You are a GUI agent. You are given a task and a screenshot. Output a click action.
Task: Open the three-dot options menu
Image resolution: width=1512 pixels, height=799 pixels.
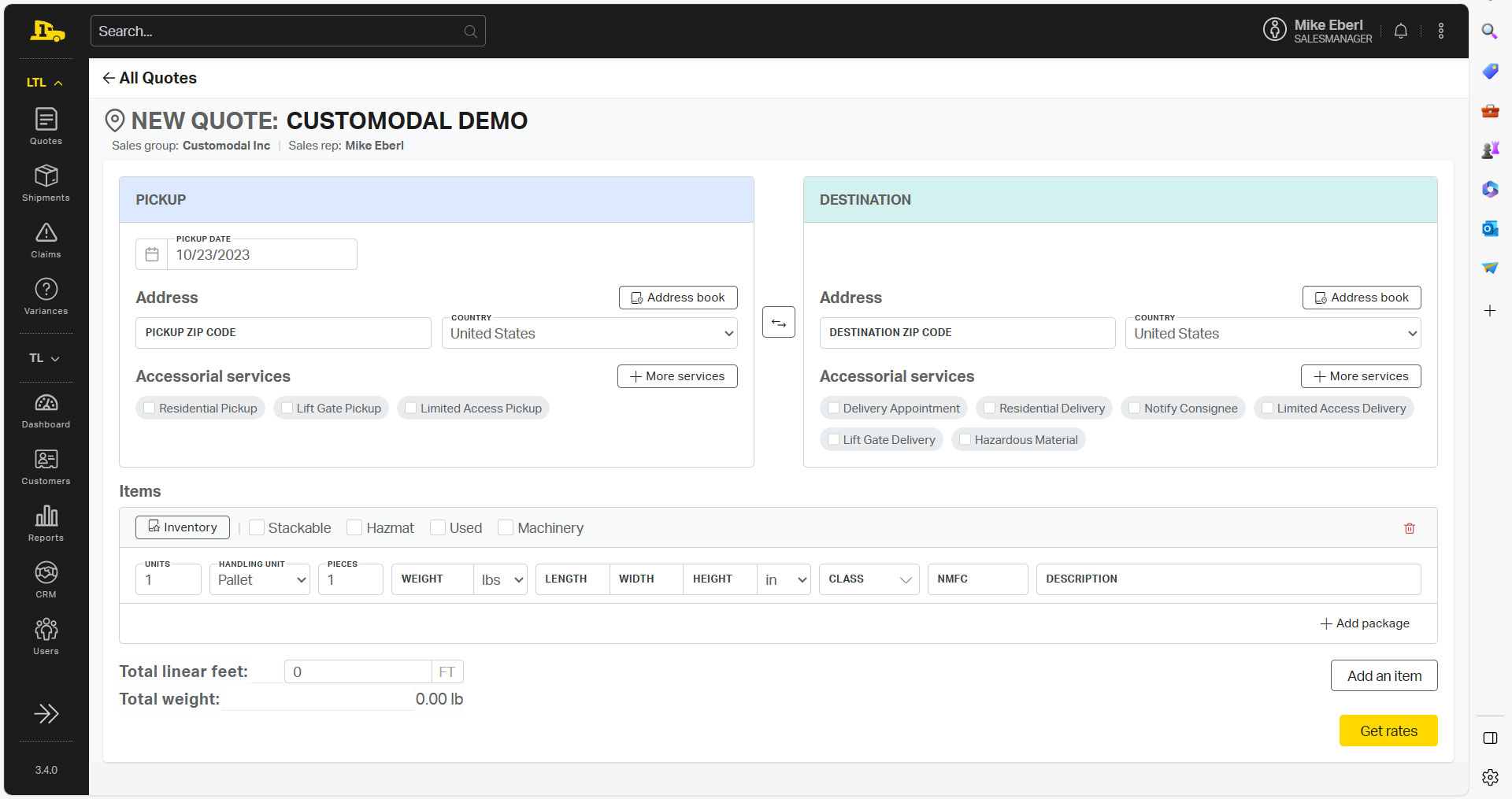pos(1441,31)
